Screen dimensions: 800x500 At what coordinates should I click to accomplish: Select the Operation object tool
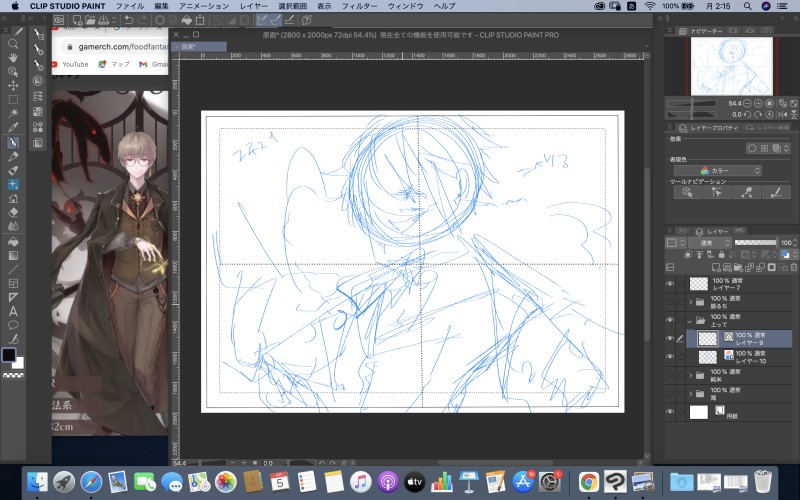click(x=13, y=71)
